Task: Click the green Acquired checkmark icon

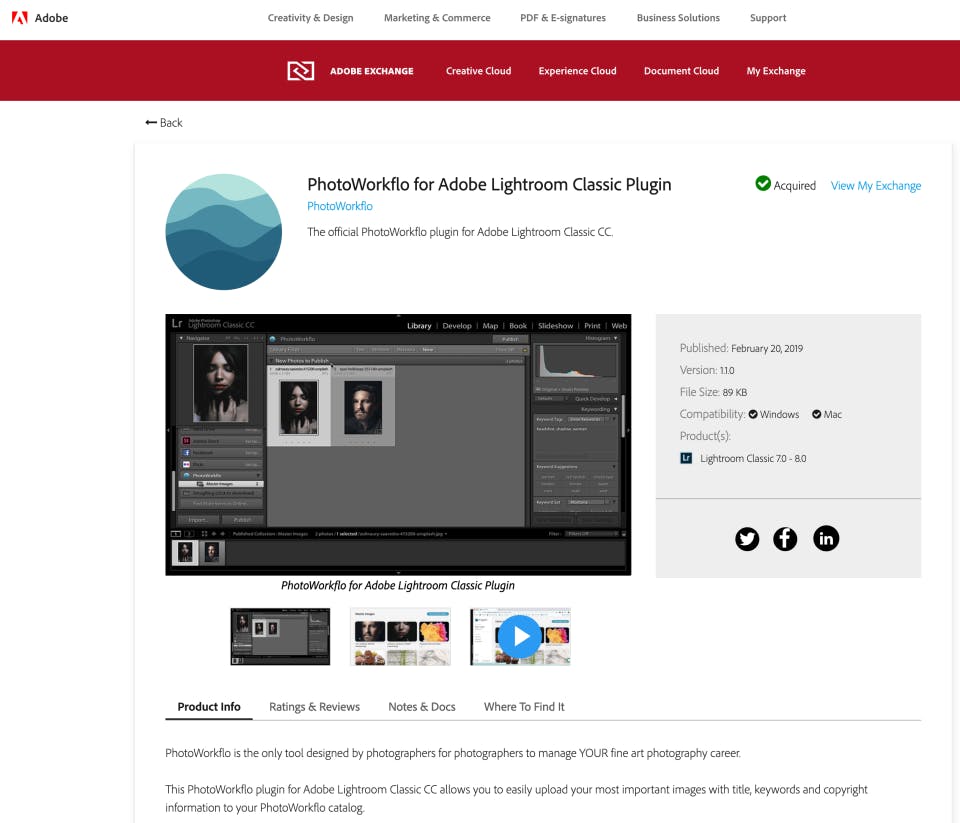Action: pyautogui.click(x=763, y=184)
